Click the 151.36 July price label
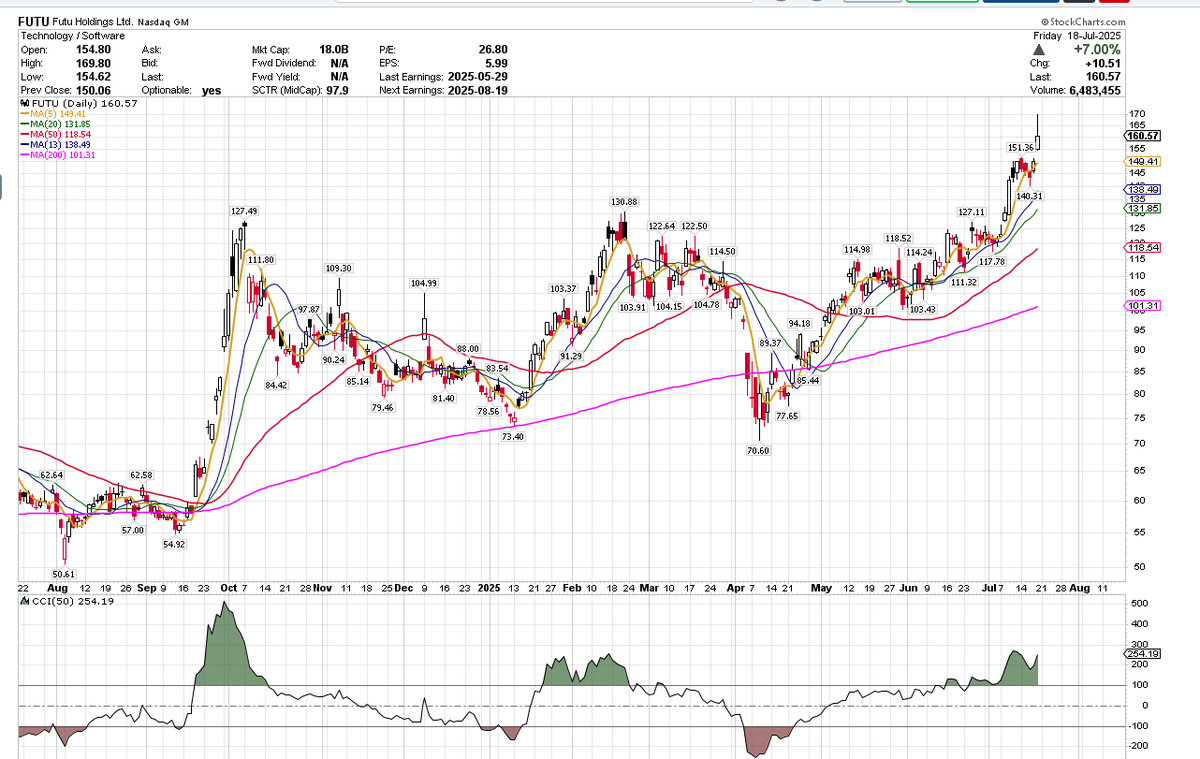This screenshot has width=1200, height=759. pyautogui.click(x=1020, y=148)
